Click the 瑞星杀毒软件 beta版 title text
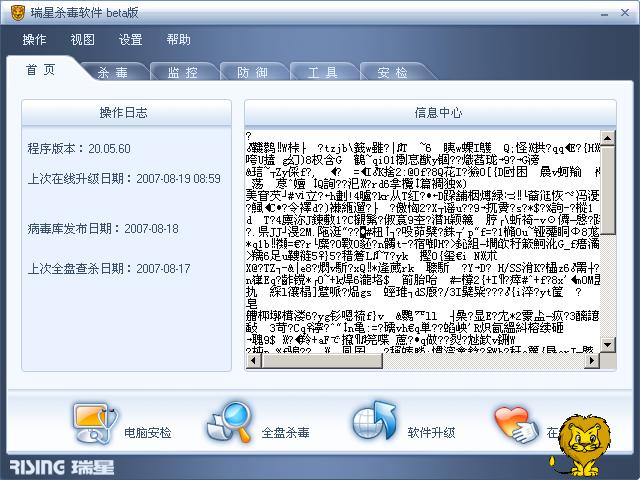 pyautogui.click(x=84, y=13)
